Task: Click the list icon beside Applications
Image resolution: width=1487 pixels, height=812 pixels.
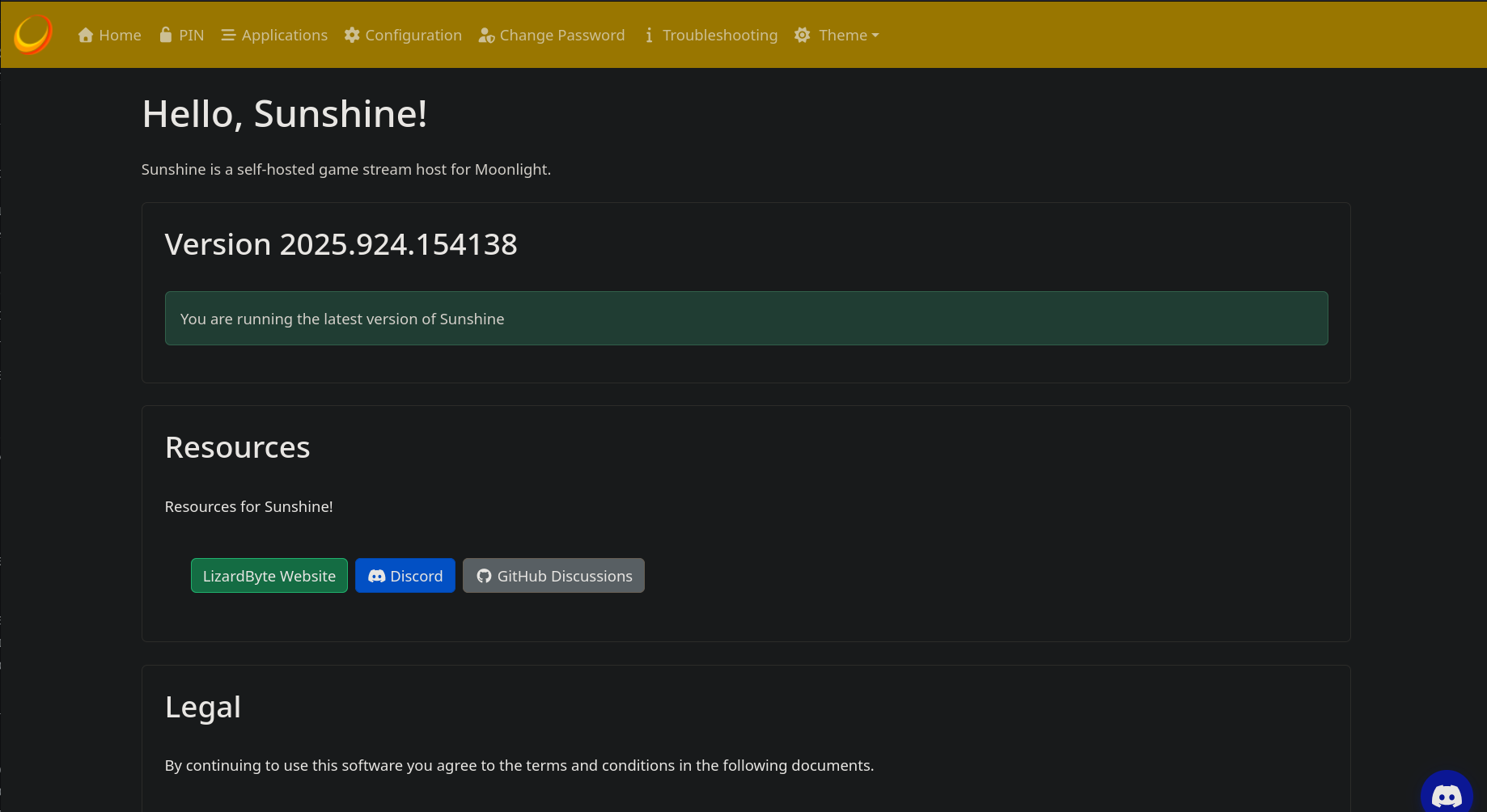Action: [227, 35]
